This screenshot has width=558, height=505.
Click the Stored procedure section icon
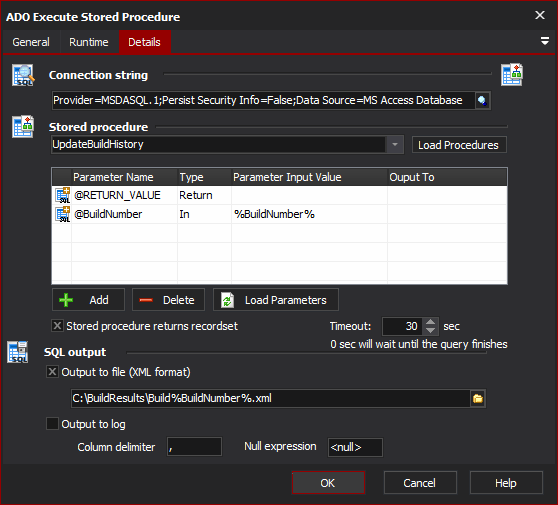pyautogui.click(x=23, y=127)
